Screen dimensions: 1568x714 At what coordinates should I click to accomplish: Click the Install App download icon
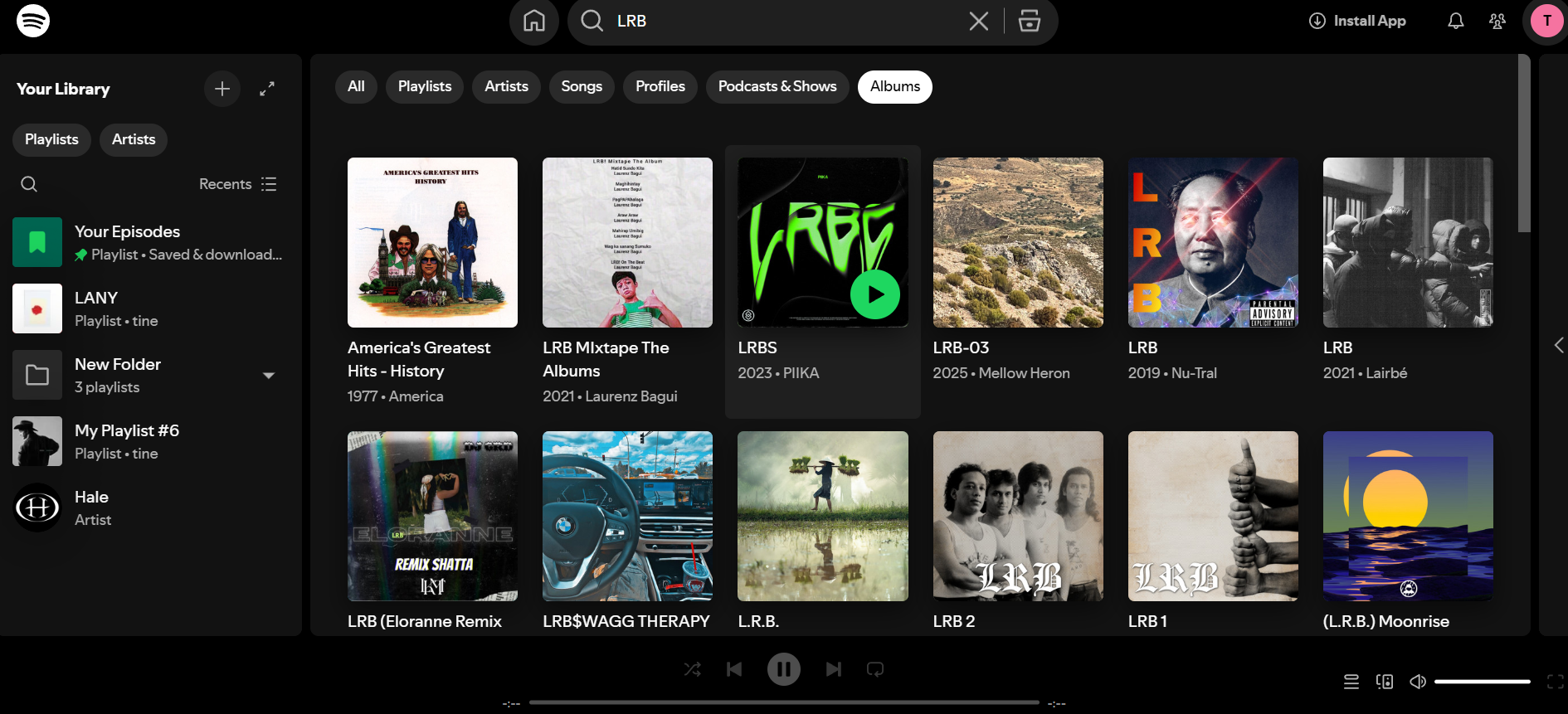(1317, 21)
